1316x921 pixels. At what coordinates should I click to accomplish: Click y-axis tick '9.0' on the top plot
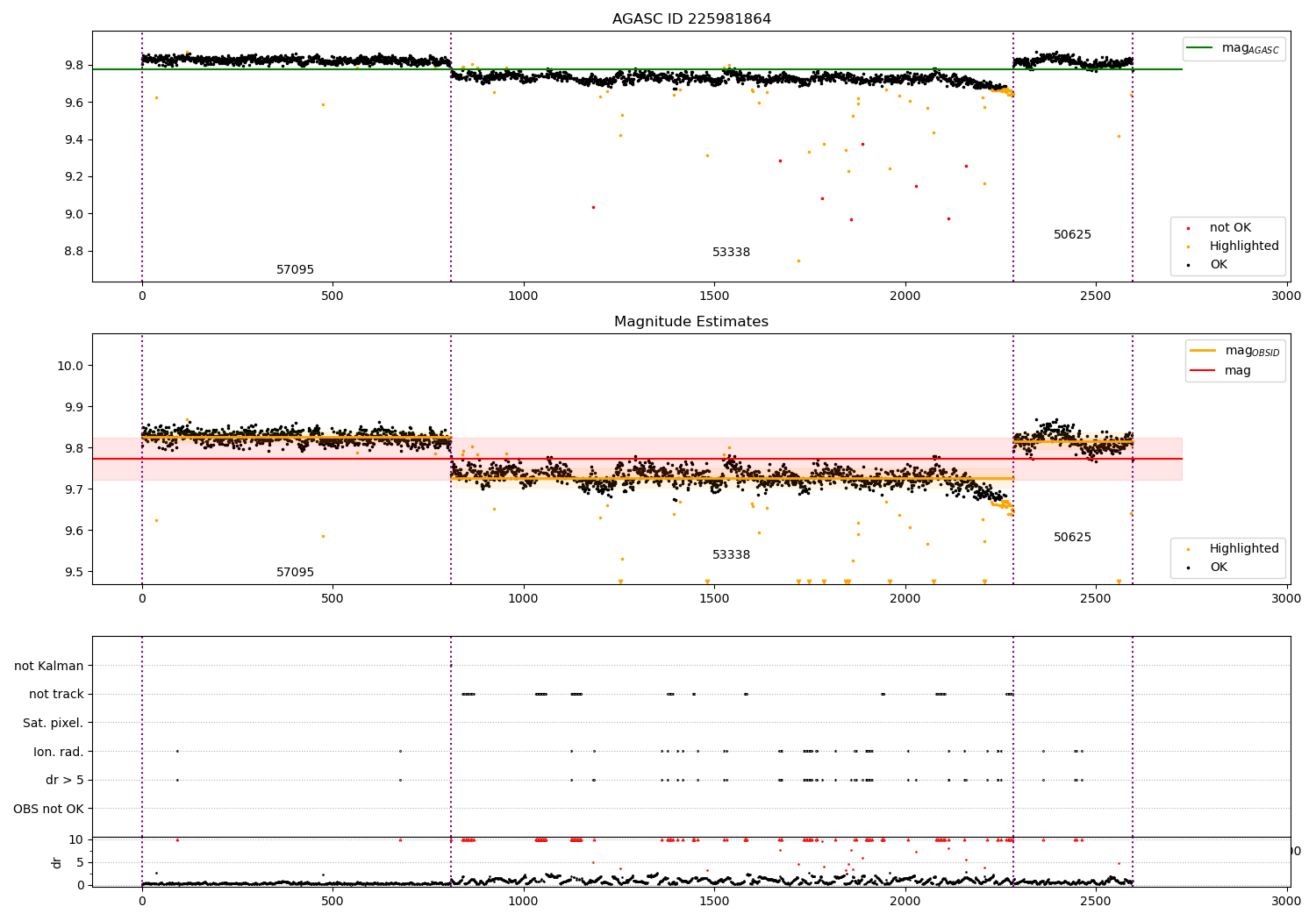pos(74,214)
